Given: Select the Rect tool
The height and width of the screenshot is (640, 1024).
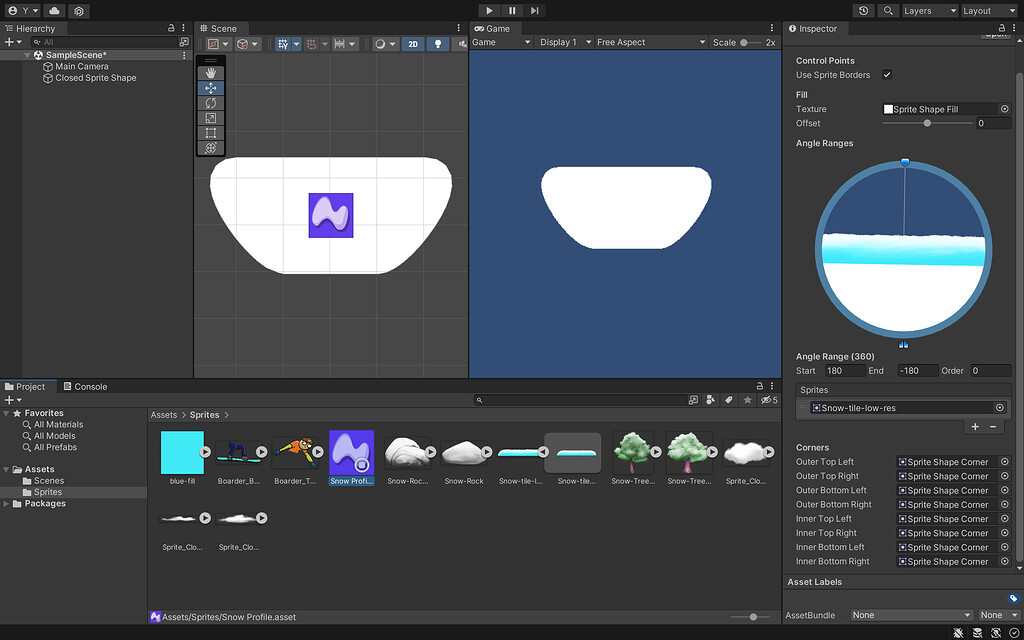Looking at the screenshot, I should 211,132.
